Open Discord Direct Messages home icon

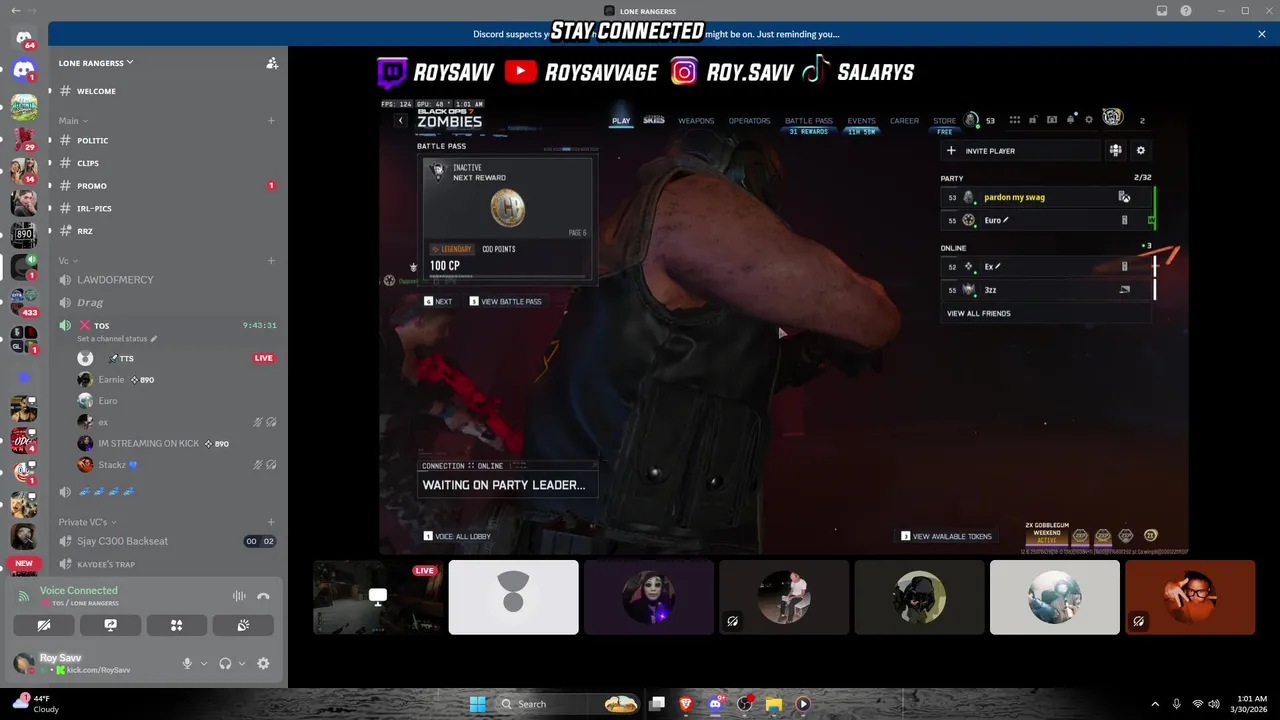coord(24,38)
